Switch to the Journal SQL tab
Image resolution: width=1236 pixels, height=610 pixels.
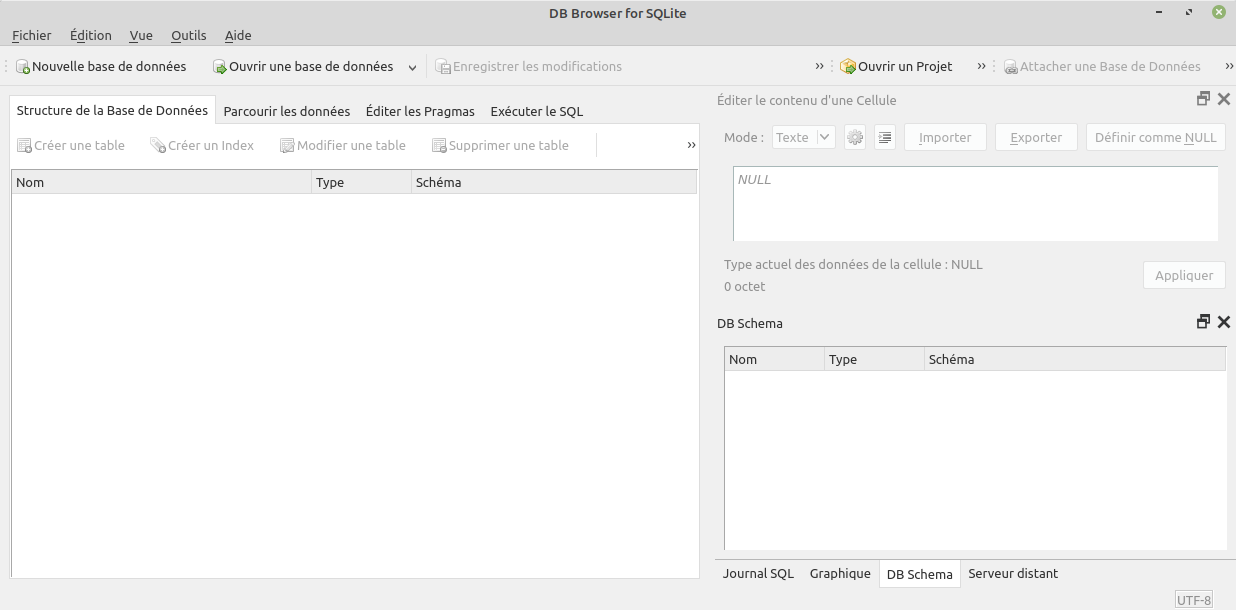pyautogui.click(x=758, y=573)
